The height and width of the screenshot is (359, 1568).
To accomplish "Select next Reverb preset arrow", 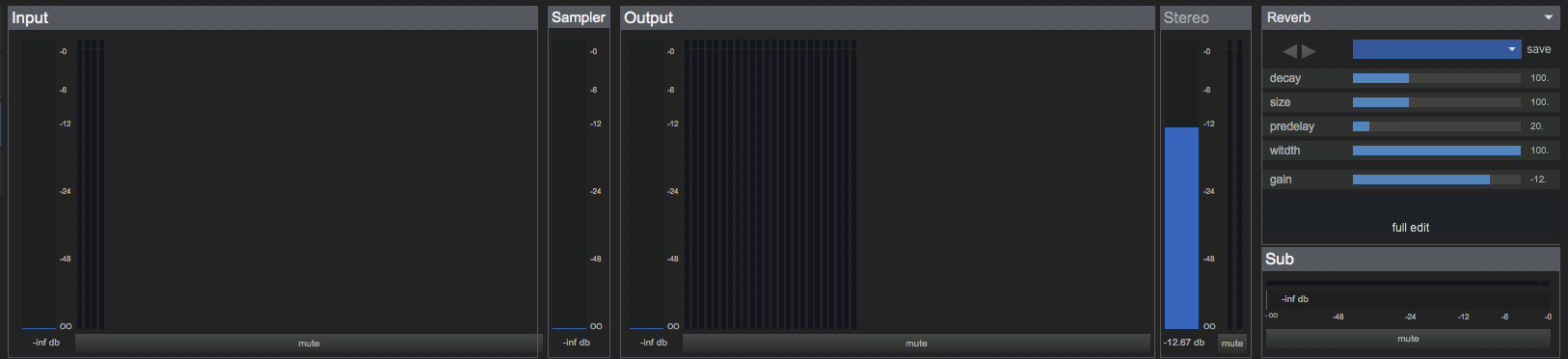I will tap(1309, 51).
